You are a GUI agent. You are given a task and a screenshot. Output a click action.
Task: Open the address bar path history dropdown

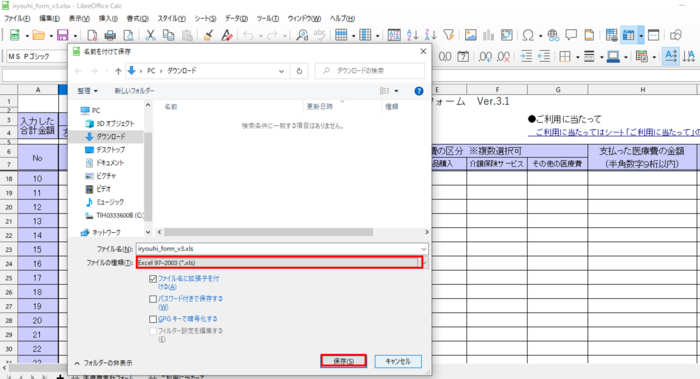[281, 71]
